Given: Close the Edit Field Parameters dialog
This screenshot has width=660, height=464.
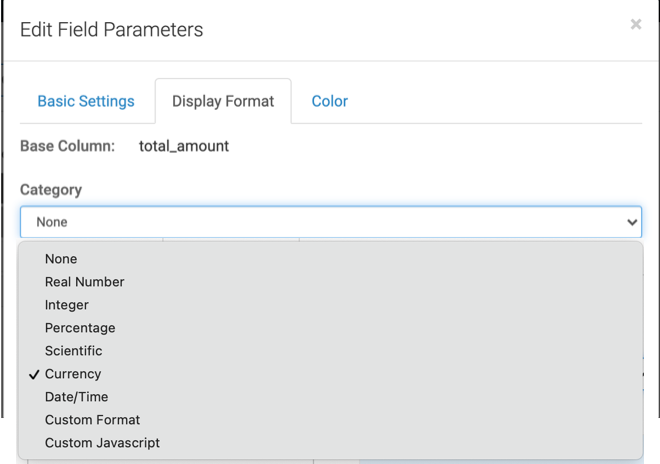Looking at the screenshot, I should [635, 25].
